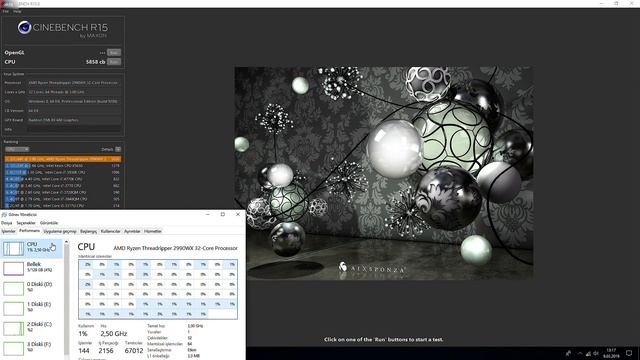Maximize the Task Manager window
The width and height of the screenshot is (640, 360).
pos(223,214)
